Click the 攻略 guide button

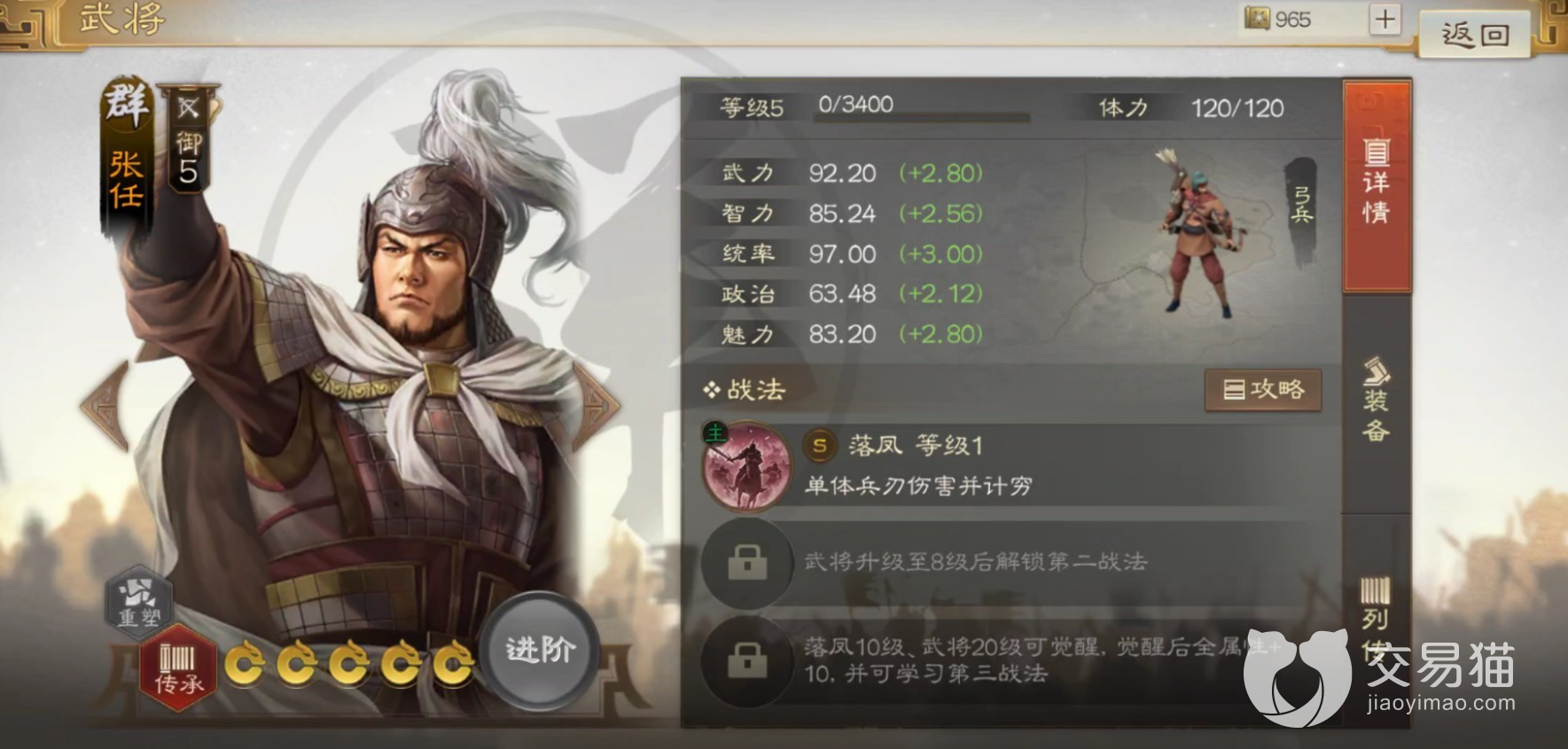pyautogui.click(x=1263, y=390)
